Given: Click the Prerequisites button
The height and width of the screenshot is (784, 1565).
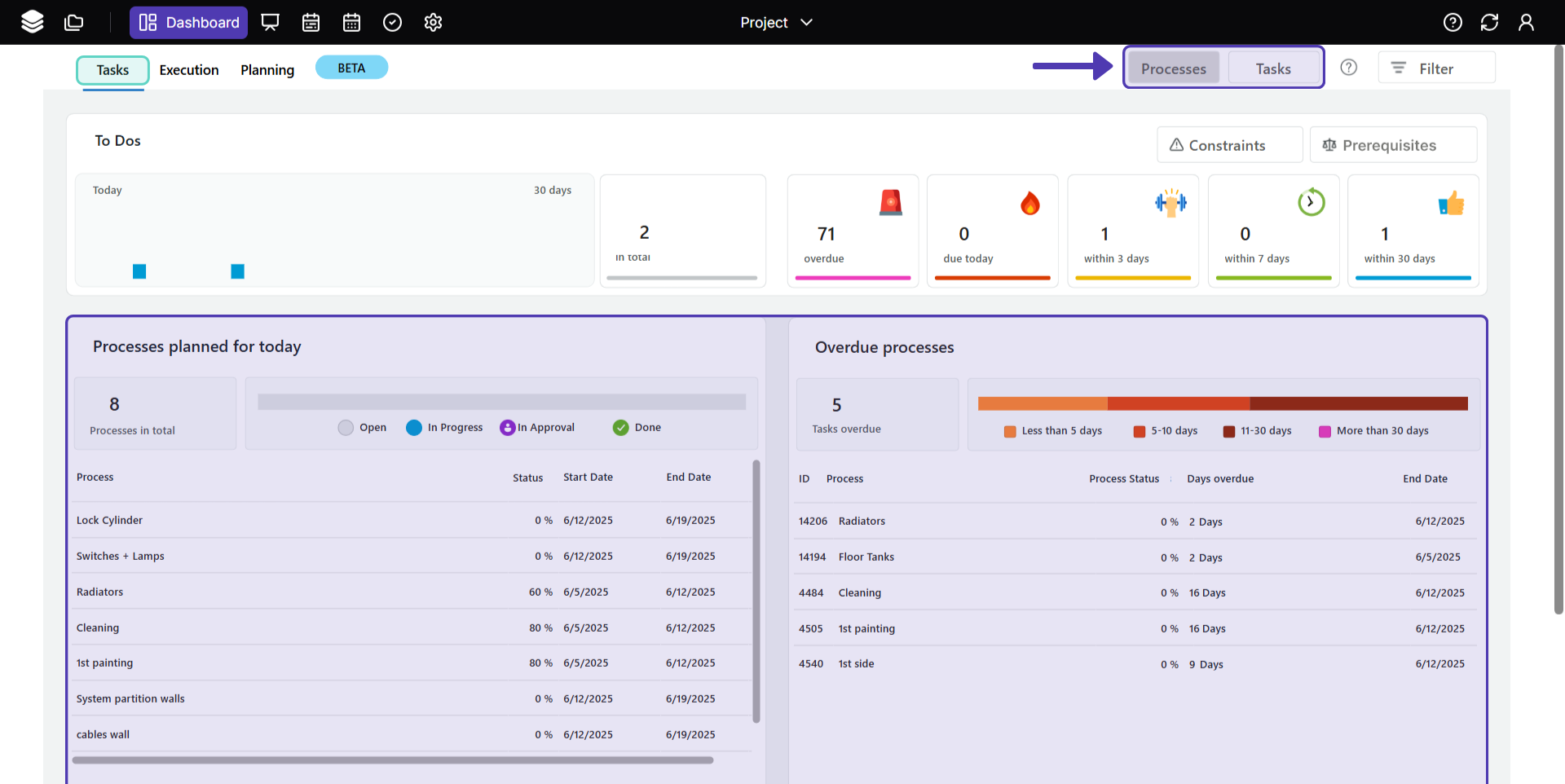Looking at the screenshot, I should [1392, 145].
